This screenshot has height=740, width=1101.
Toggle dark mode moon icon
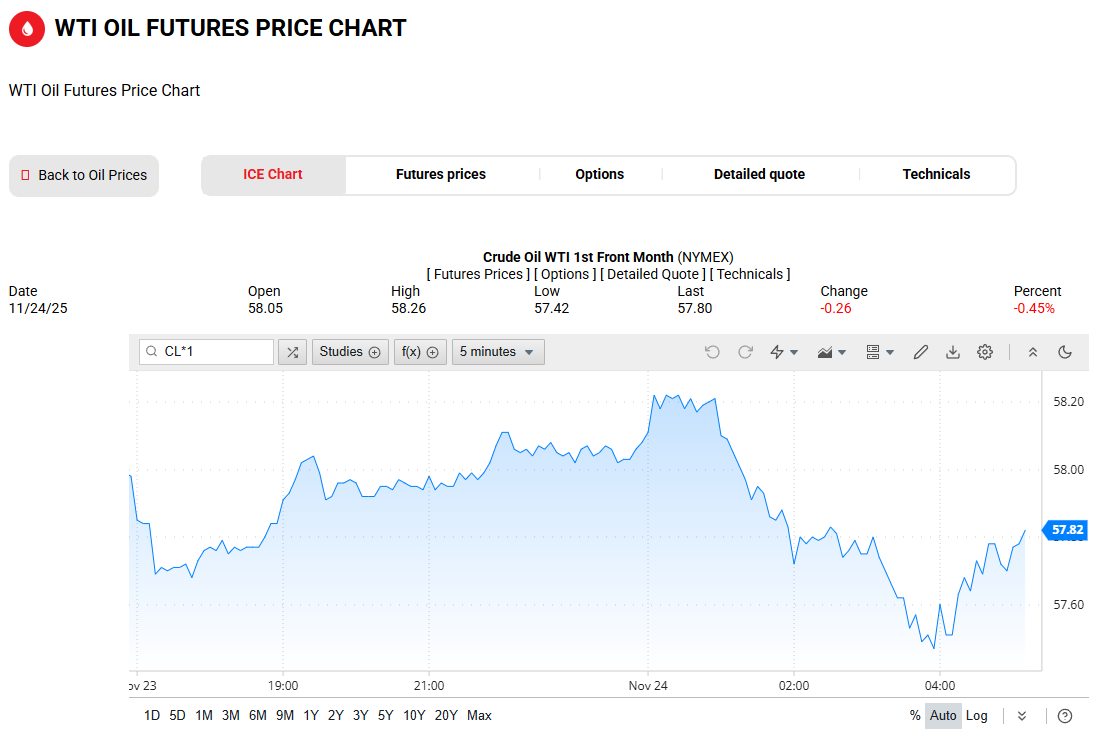1065,352
